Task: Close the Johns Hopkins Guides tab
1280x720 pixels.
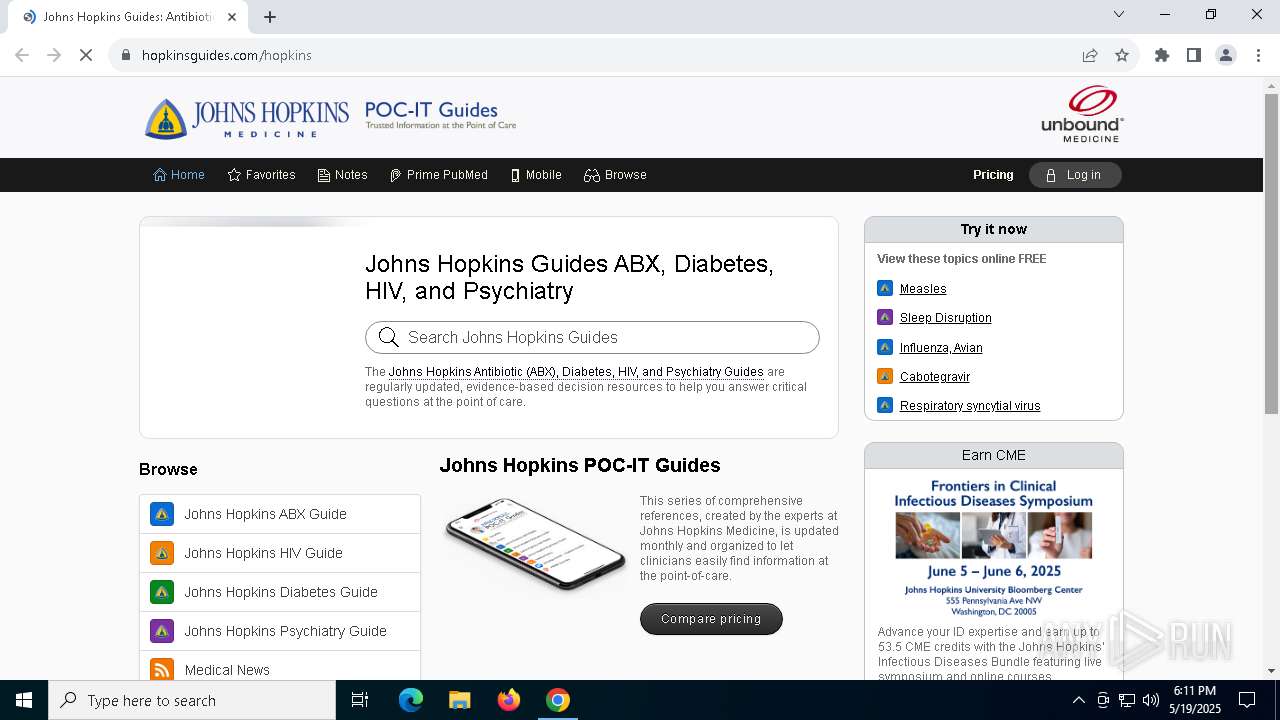Action: click(x=232, y=16)
